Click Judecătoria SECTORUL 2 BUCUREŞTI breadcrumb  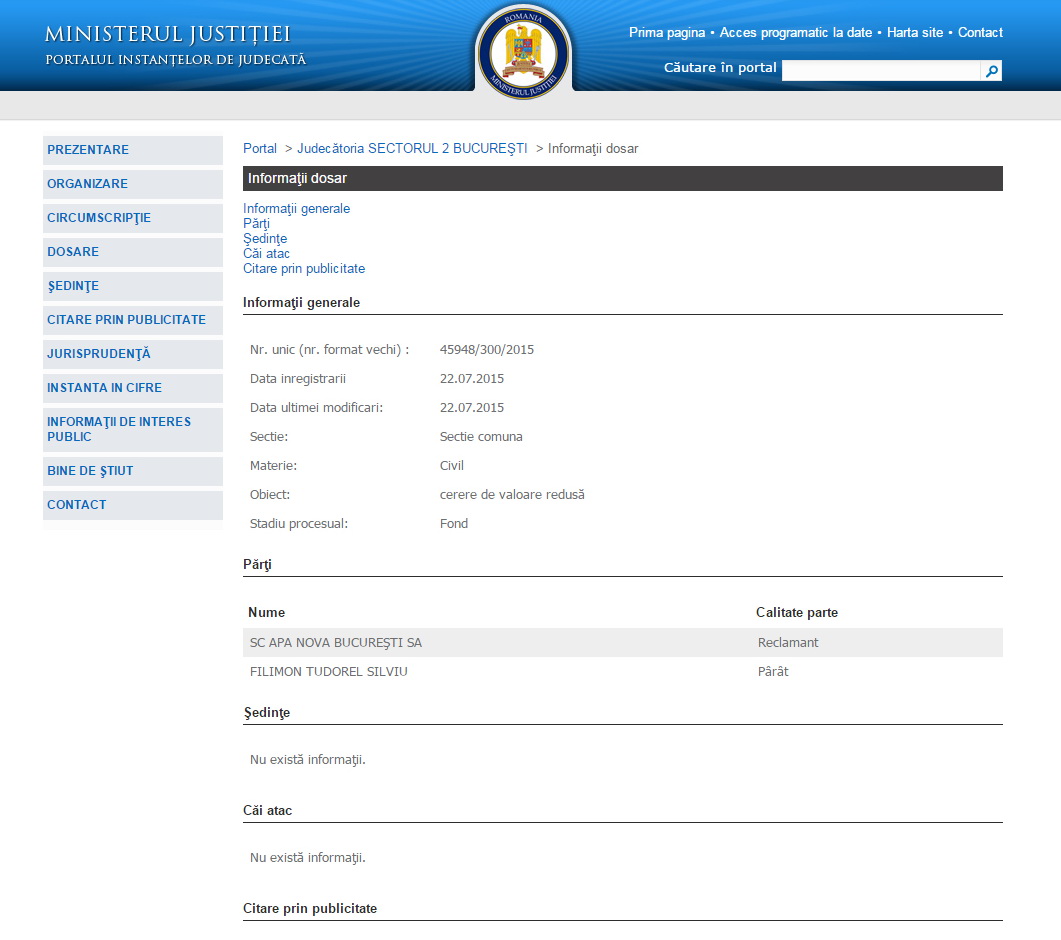[x=412, y=149]
